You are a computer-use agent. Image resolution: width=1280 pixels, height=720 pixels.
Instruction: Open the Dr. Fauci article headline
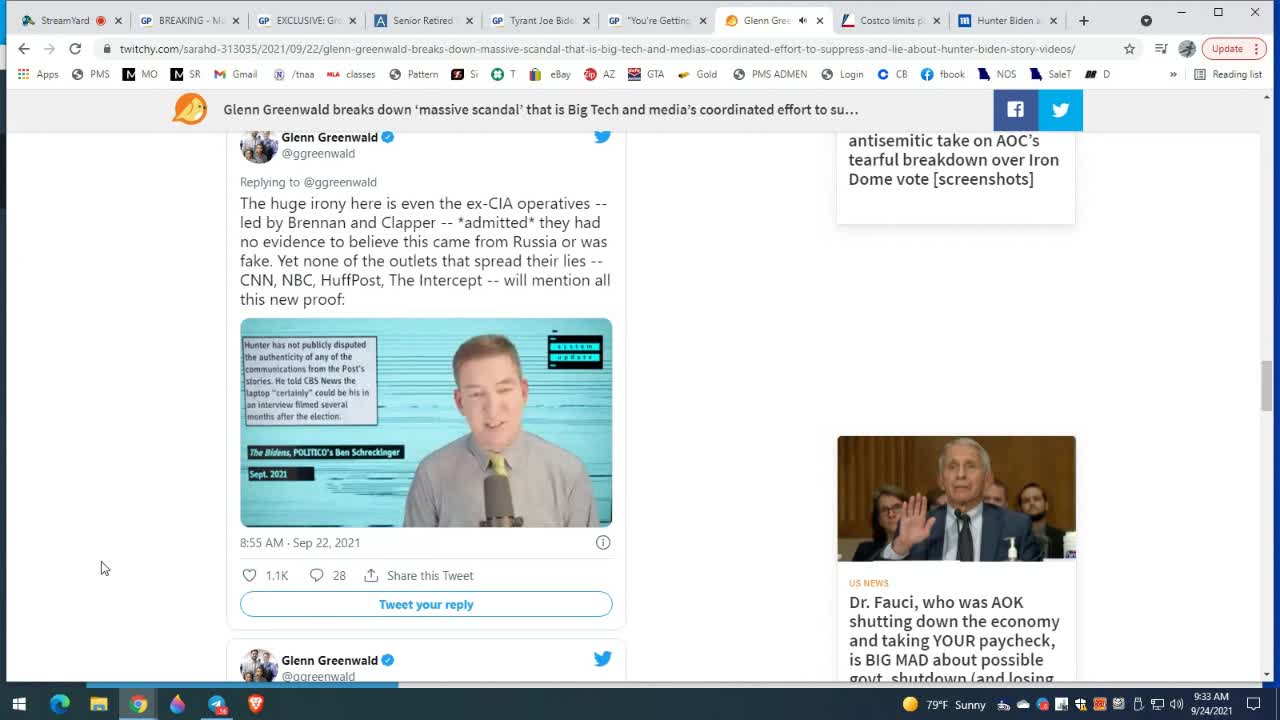pyautogui.click(x=954, y=640)
